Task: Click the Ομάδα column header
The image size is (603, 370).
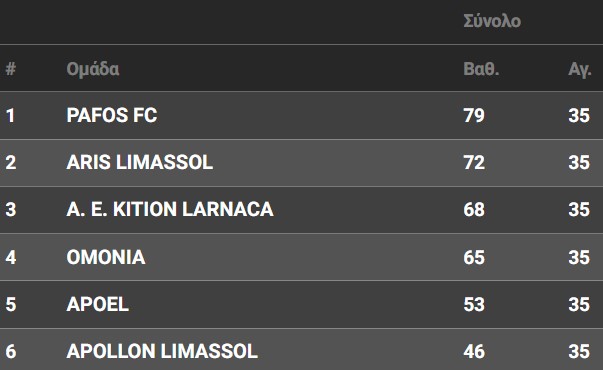Action: click(x=93, y=69)
